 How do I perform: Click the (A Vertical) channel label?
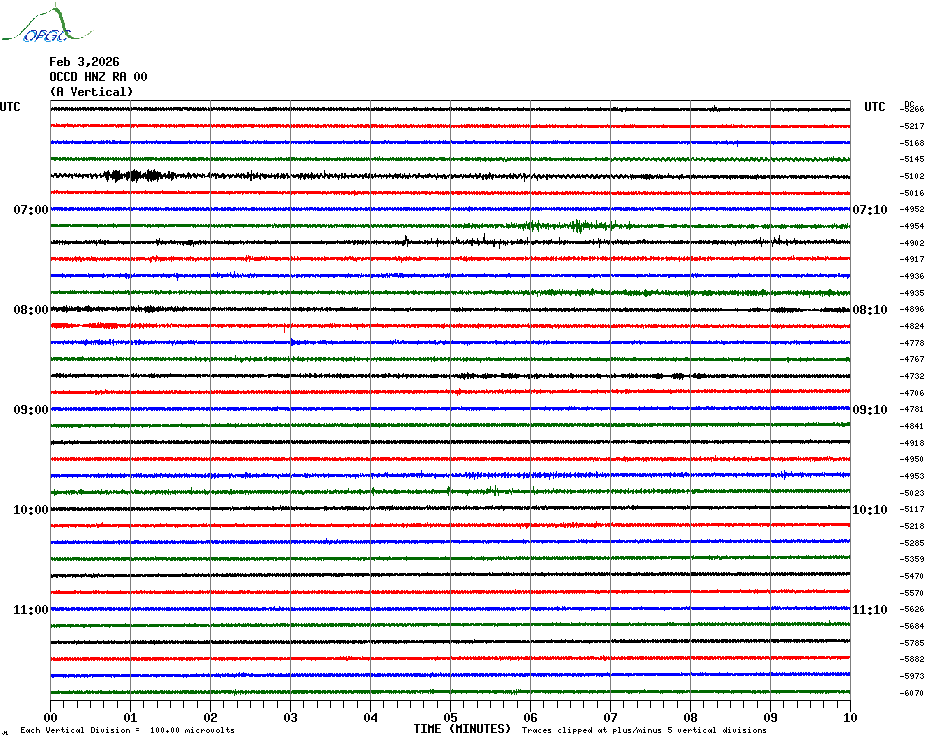coord(91,92)
